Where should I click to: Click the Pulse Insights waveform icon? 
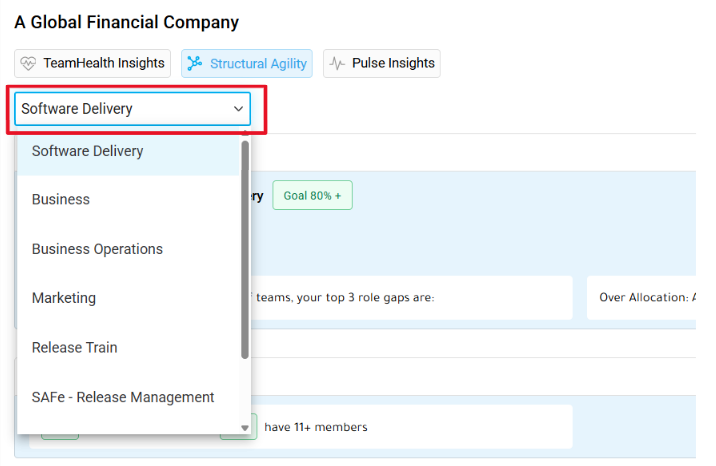(x=337, y=63)
